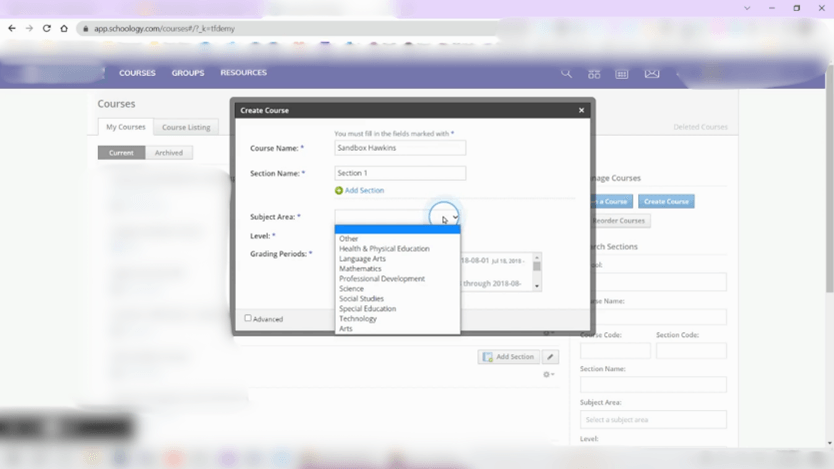This screenshot has height=469, width=834.
Task: Open the apps grid icon in header
Action: coord(594,73)
